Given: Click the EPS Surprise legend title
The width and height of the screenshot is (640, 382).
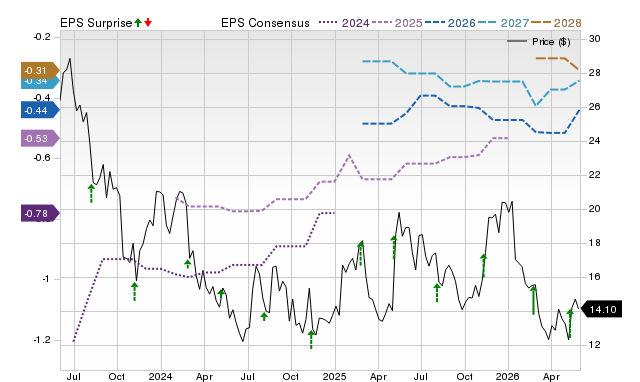Looking at the screenshot, I should pyautogui.click(x=96, y=23).
